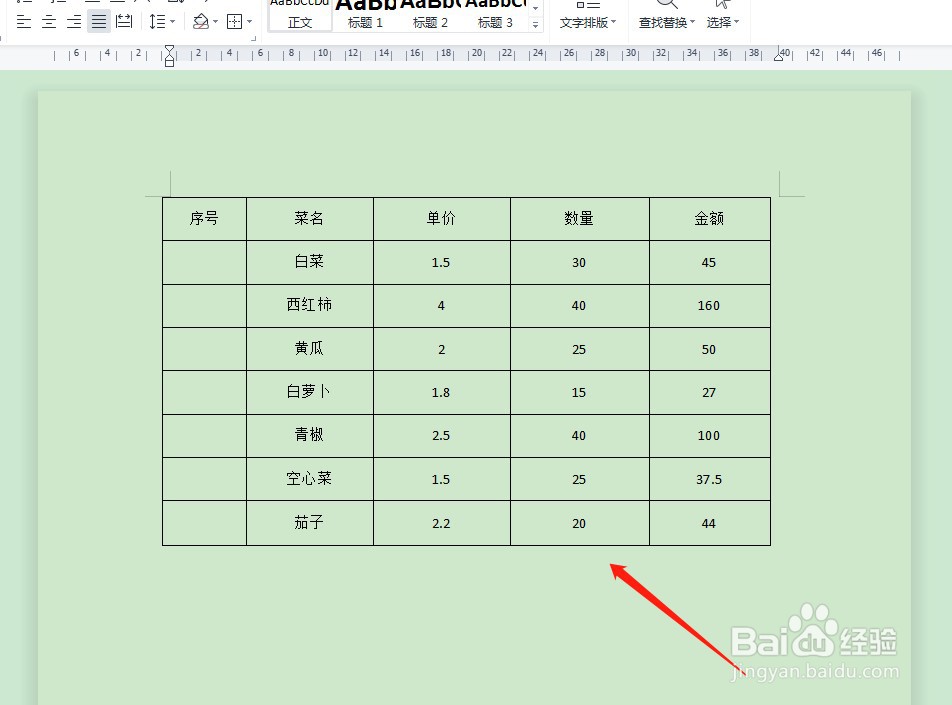Apply justify alignment

[x=98, y=21]
